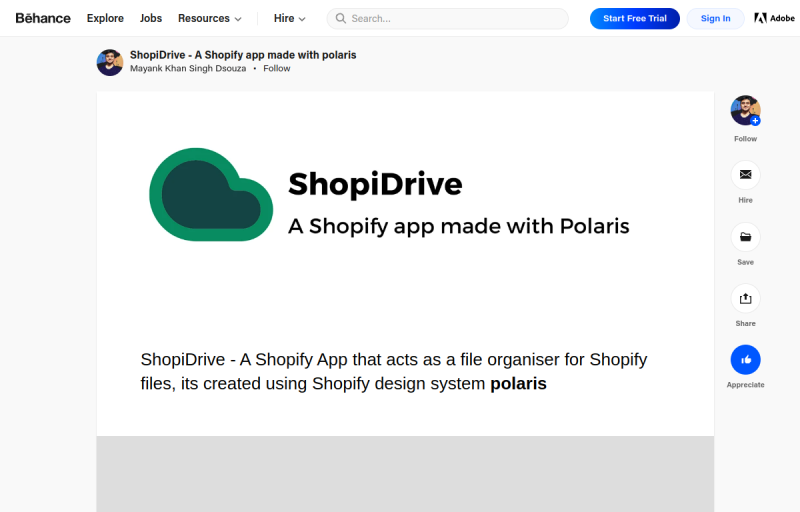800x512 pixels.
Task: Click the sidebar avatar with plus badge
Action: tap(745, 110)
